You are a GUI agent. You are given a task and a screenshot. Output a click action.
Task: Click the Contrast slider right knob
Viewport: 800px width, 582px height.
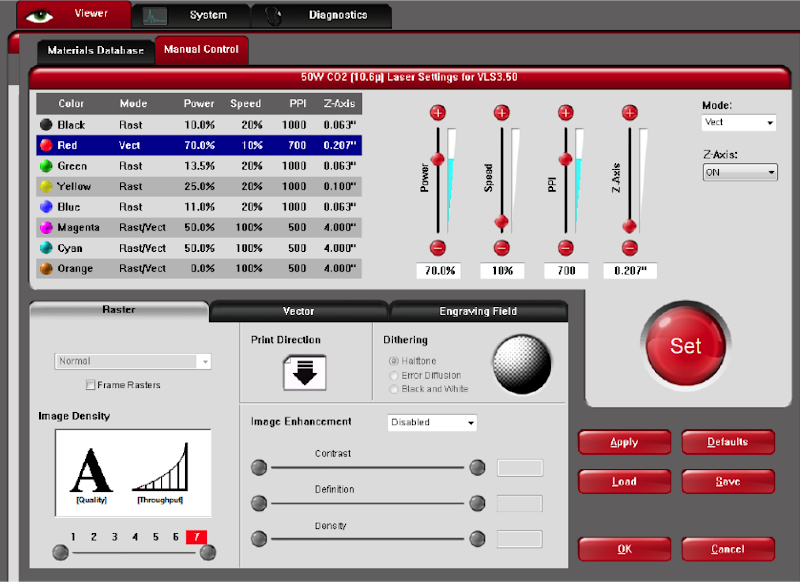point(478,467)
